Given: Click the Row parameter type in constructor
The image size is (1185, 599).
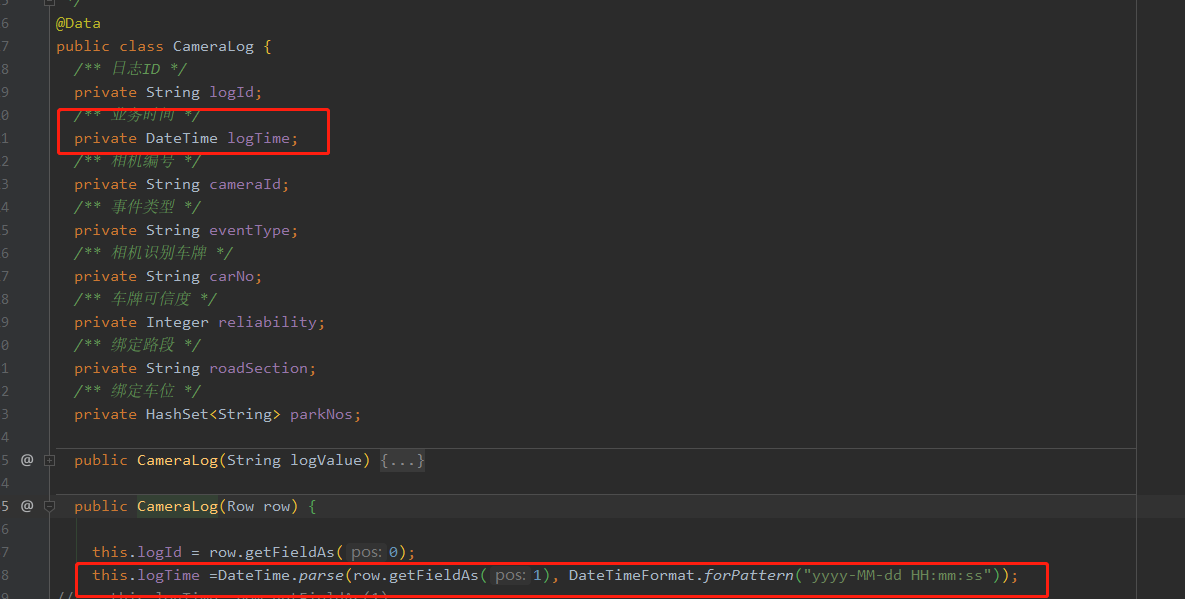Looking at the screenshot, I should coord(240,506).
